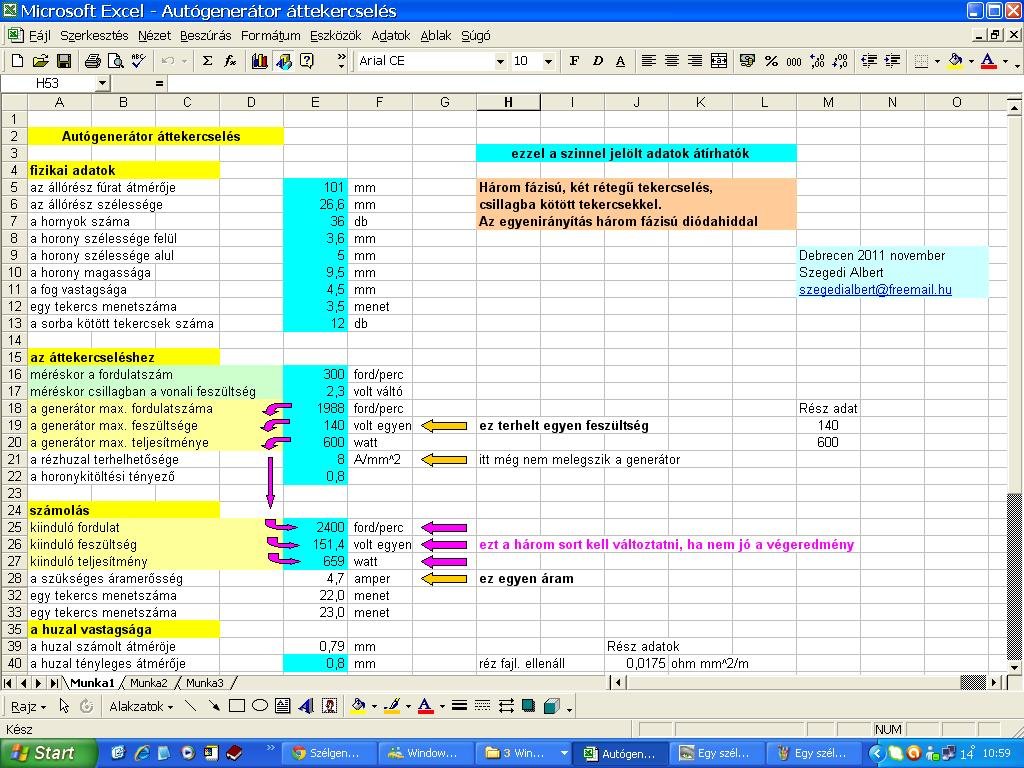The height and width of the screenshot is (768, 1024).
Task: Toggle align right
Action: [x=695, y=61]
